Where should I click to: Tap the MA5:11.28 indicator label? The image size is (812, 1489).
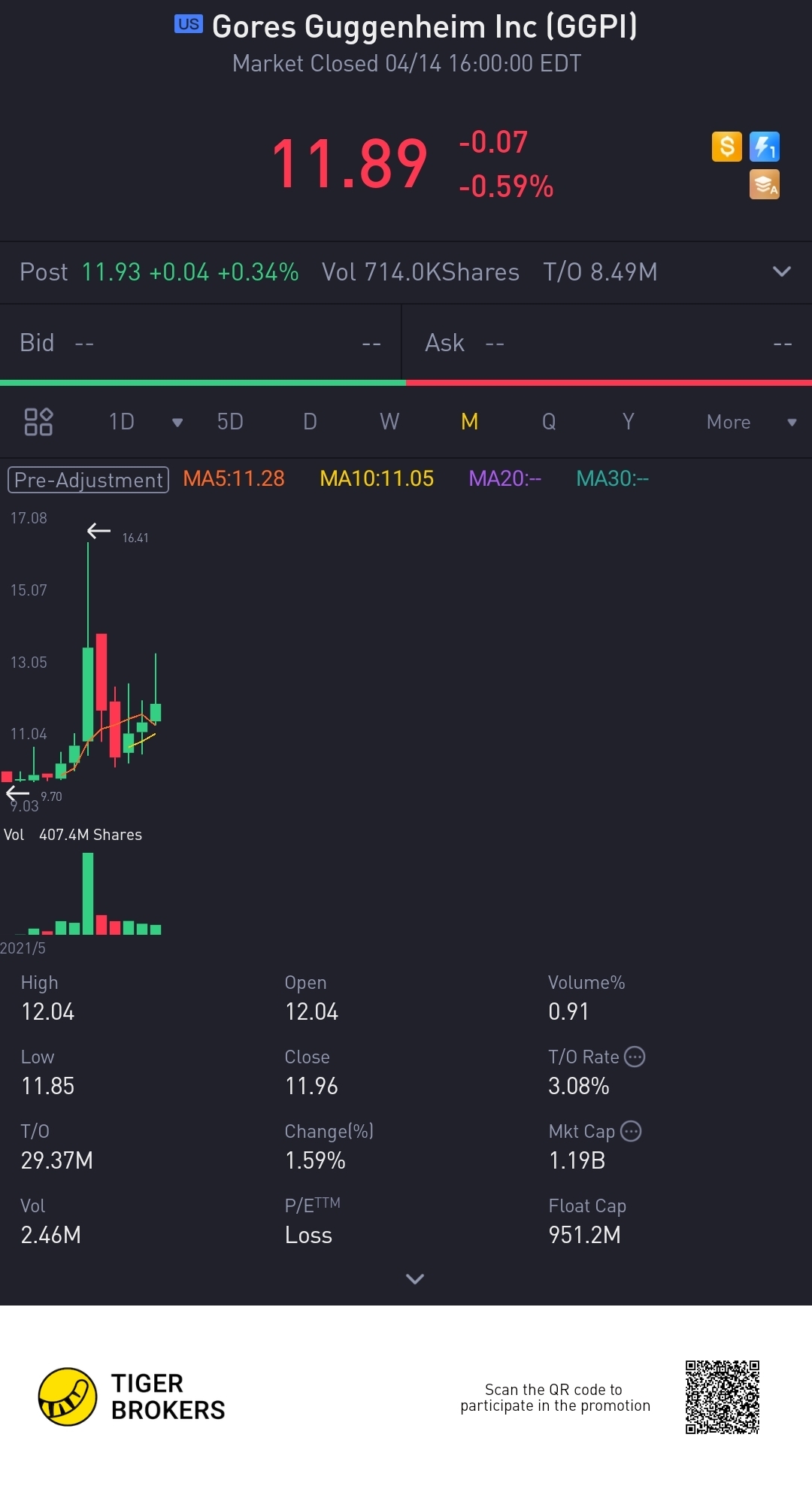point(234,478)
